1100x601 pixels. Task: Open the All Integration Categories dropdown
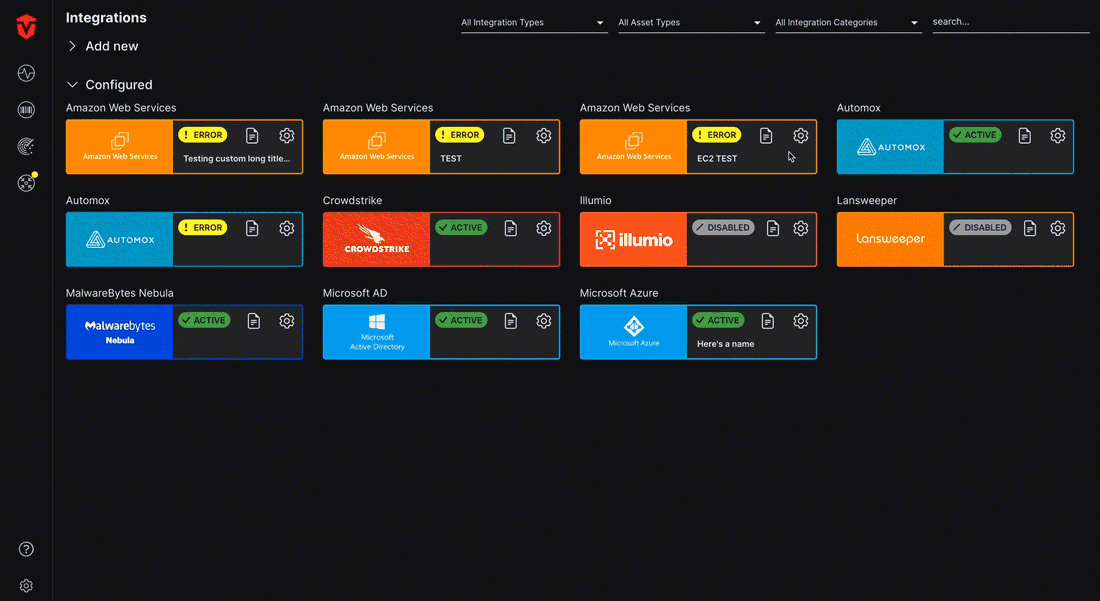tap(848, 22)
